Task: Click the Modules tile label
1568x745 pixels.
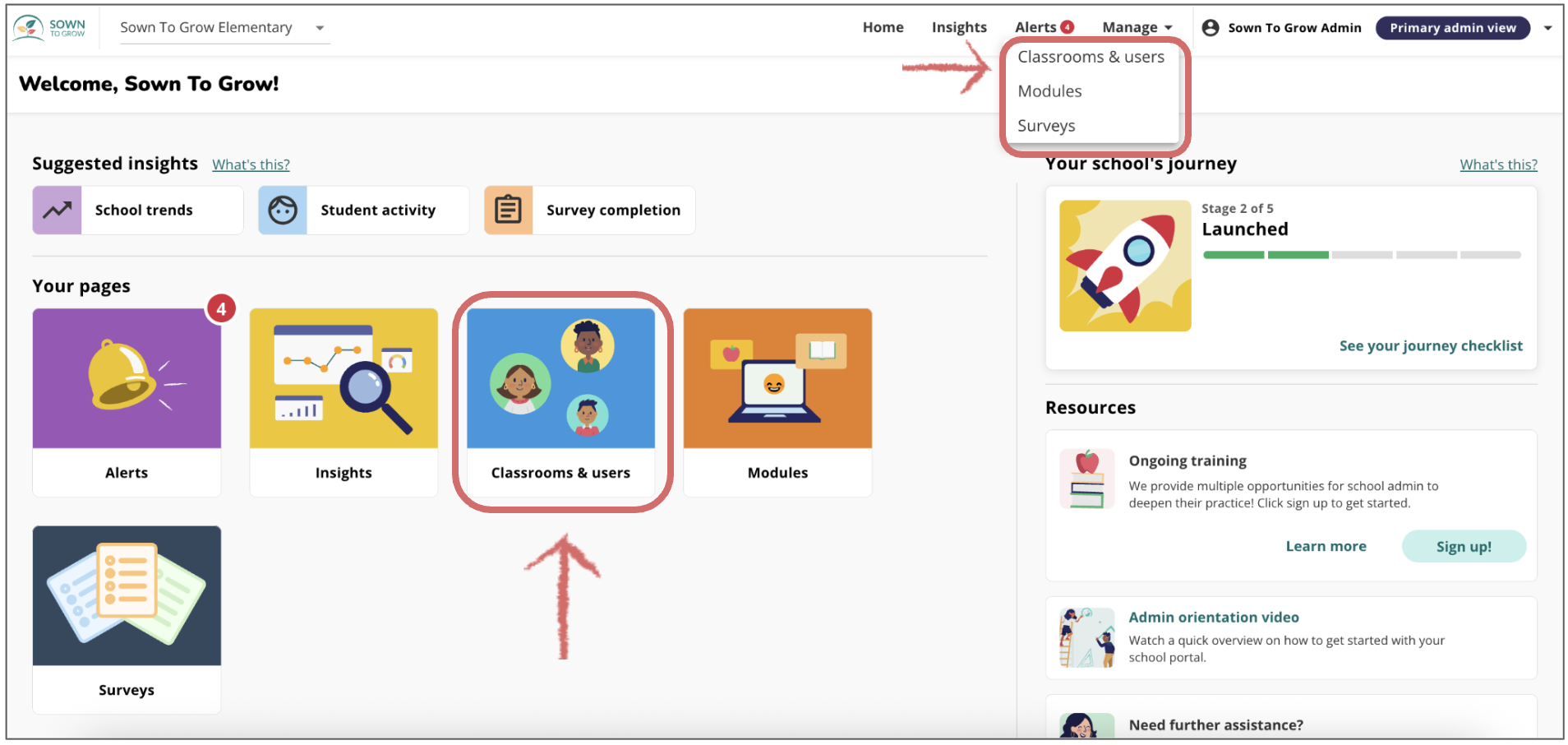Action: tap(777, 473)
